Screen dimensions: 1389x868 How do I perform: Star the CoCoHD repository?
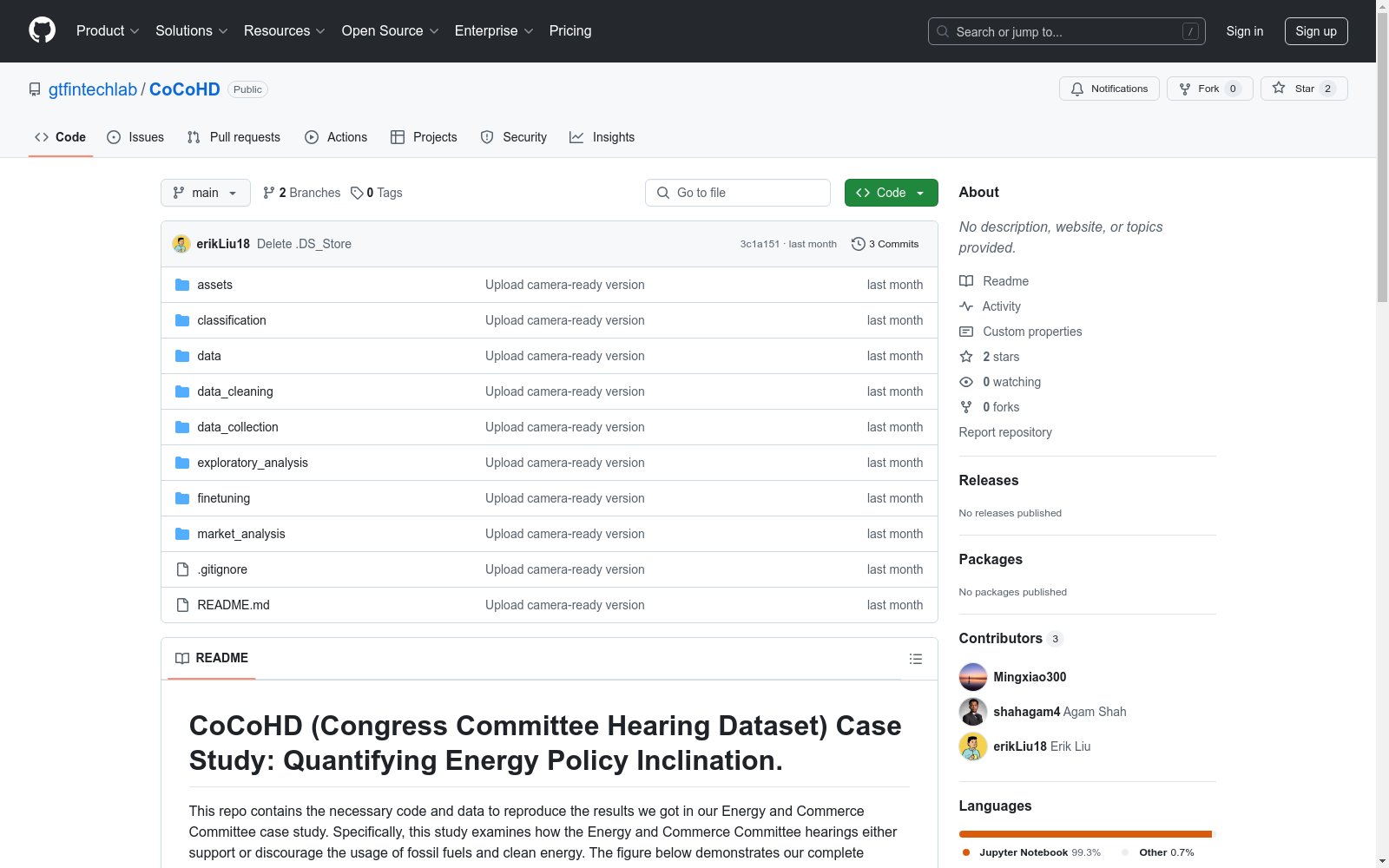coord(1304,89)
